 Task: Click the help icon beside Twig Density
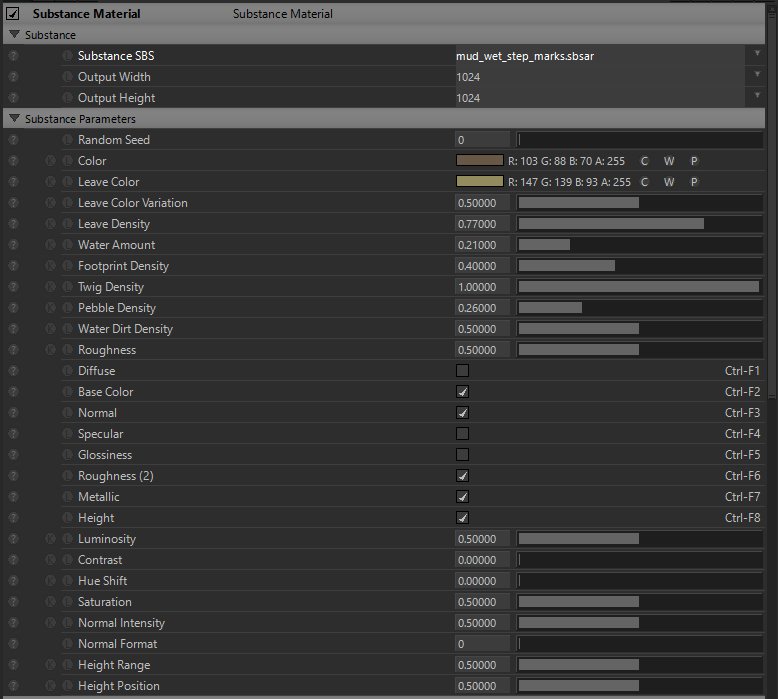coord(13,287)
